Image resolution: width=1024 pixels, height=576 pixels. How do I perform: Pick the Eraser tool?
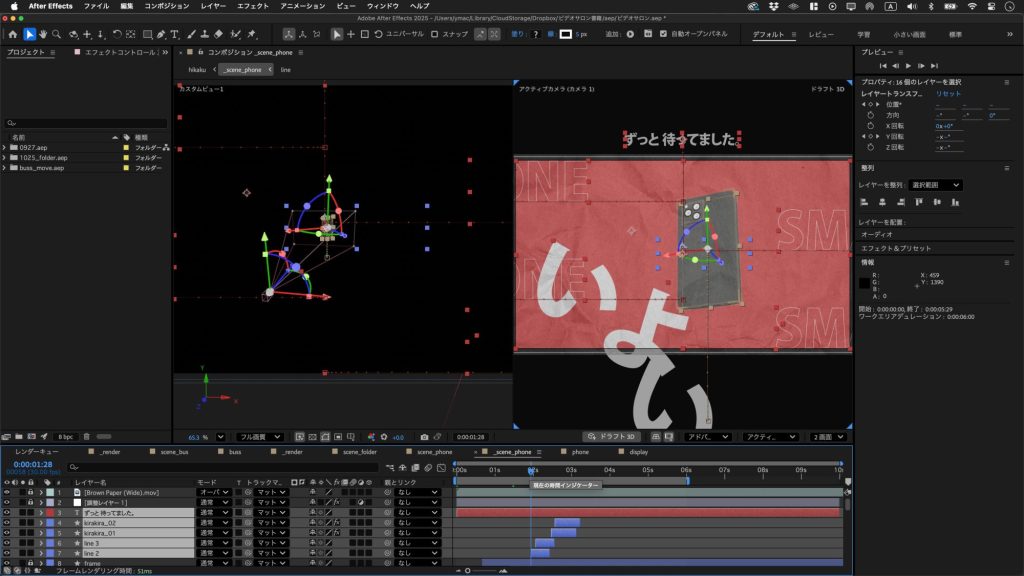219,34
